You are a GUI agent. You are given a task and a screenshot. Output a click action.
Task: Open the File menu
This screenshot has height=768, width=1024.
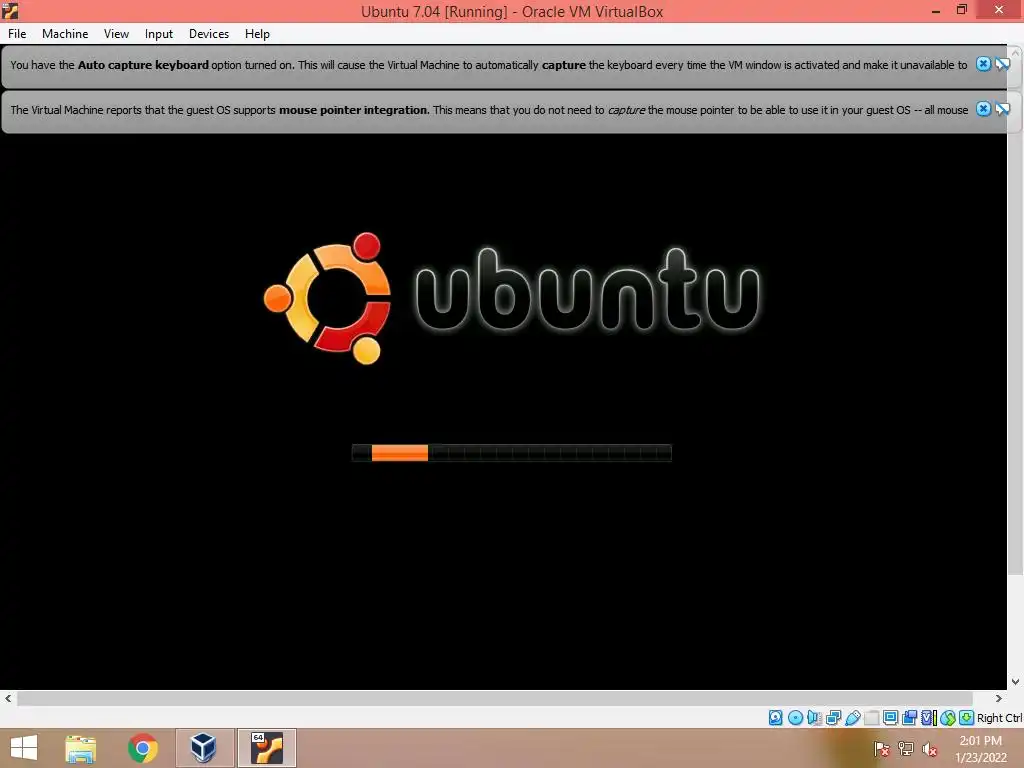pos(17,34)
